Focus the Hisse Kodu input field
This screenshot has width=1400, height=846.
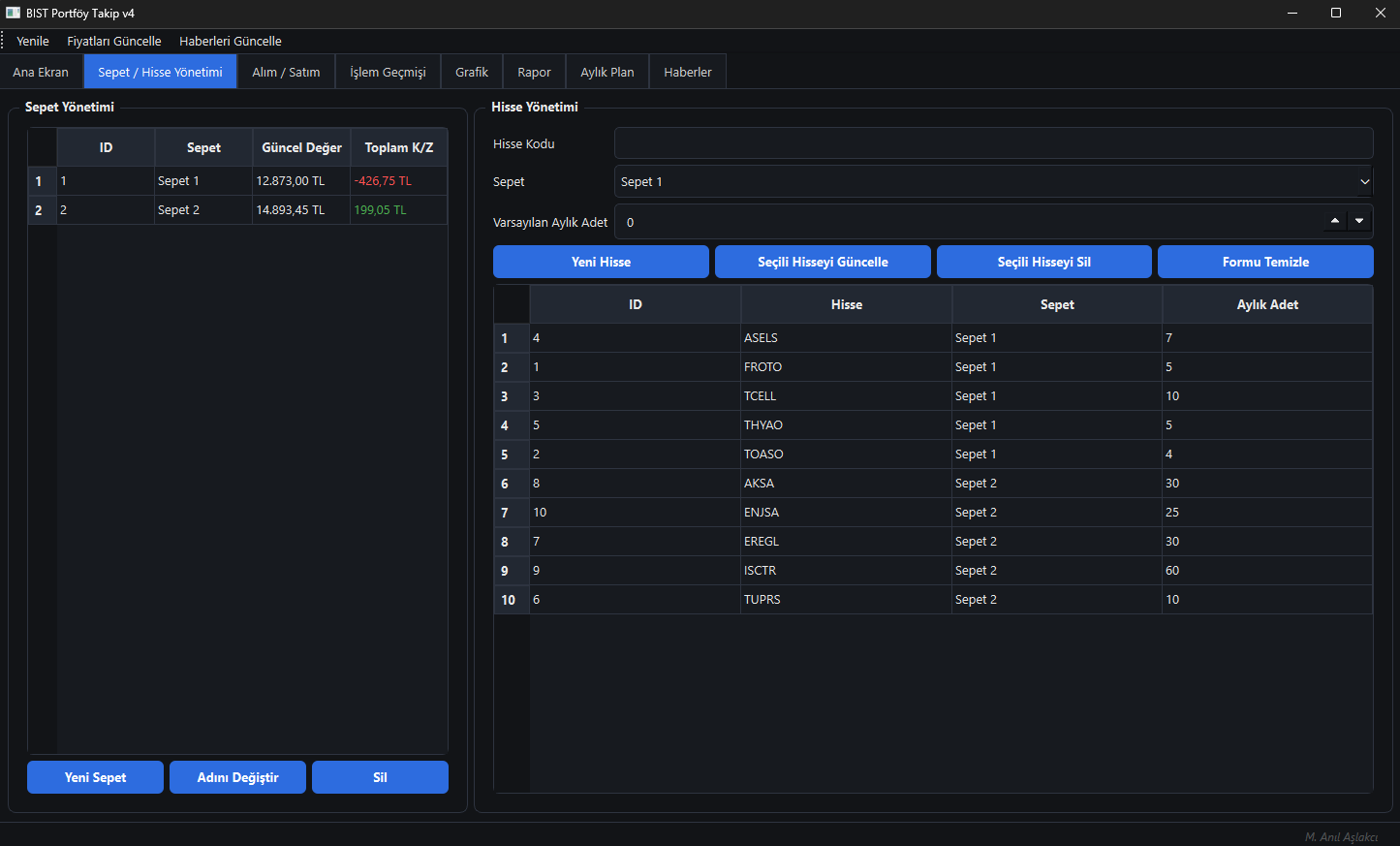[x=993, y=143]
